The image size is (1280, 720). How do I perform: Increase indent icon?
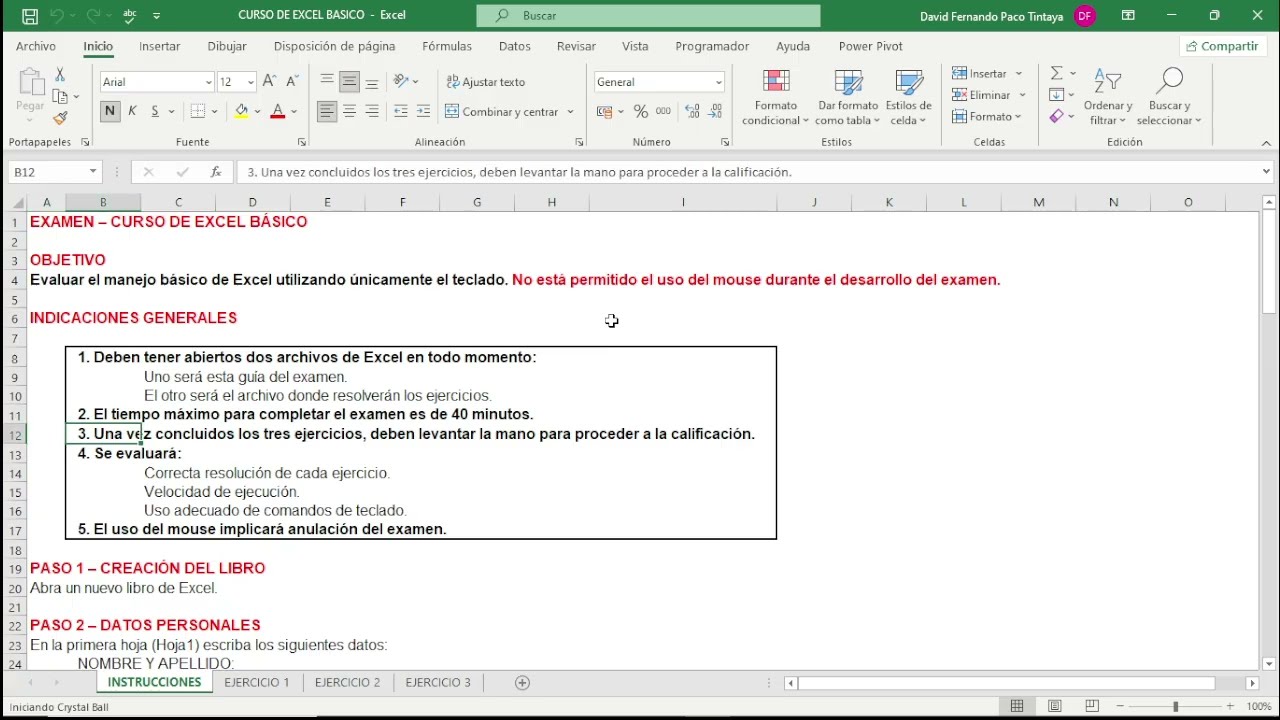click(x=423, y=112)
